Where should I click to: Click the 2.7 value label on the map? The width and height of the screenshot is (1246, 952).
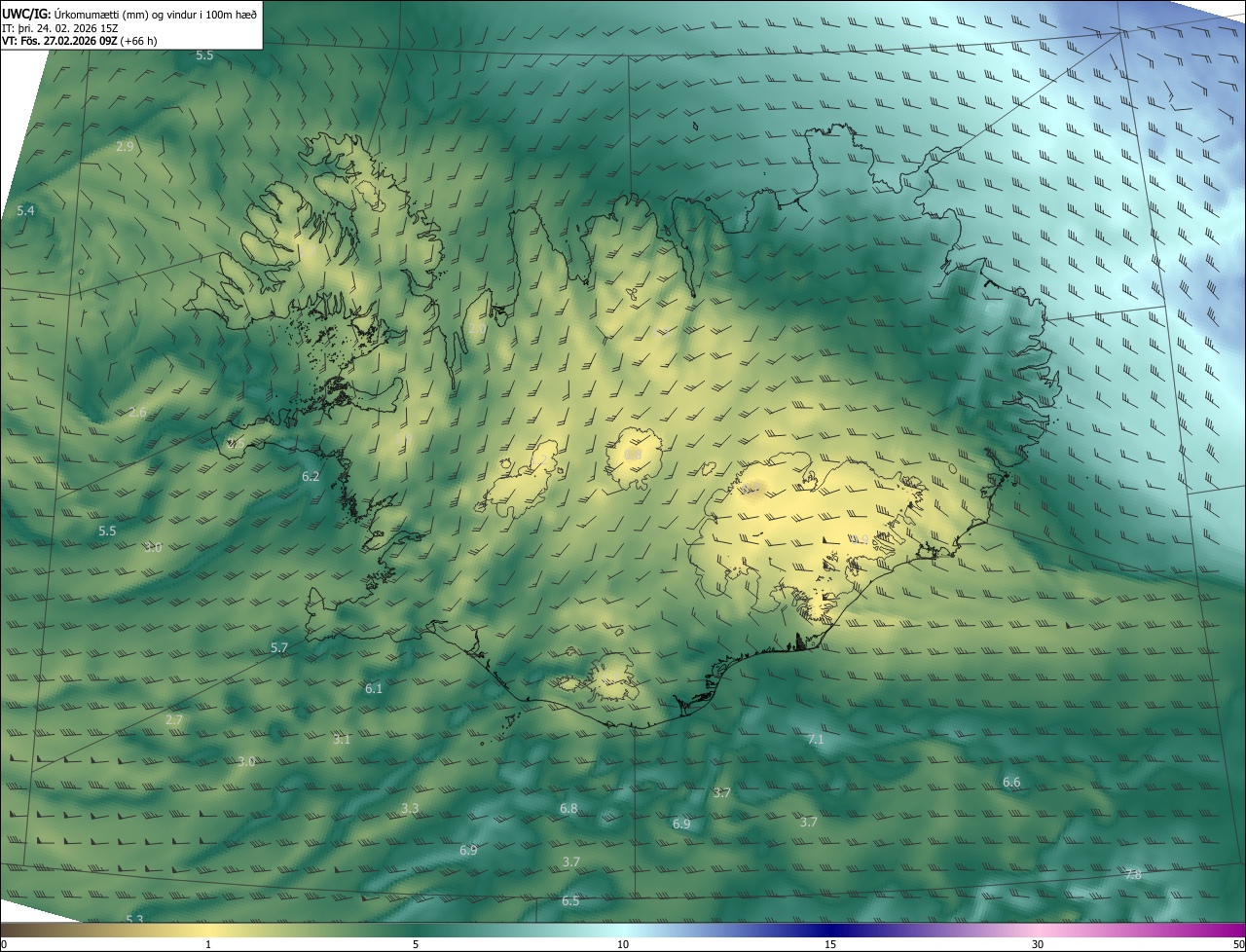click(x=174, y=720)
